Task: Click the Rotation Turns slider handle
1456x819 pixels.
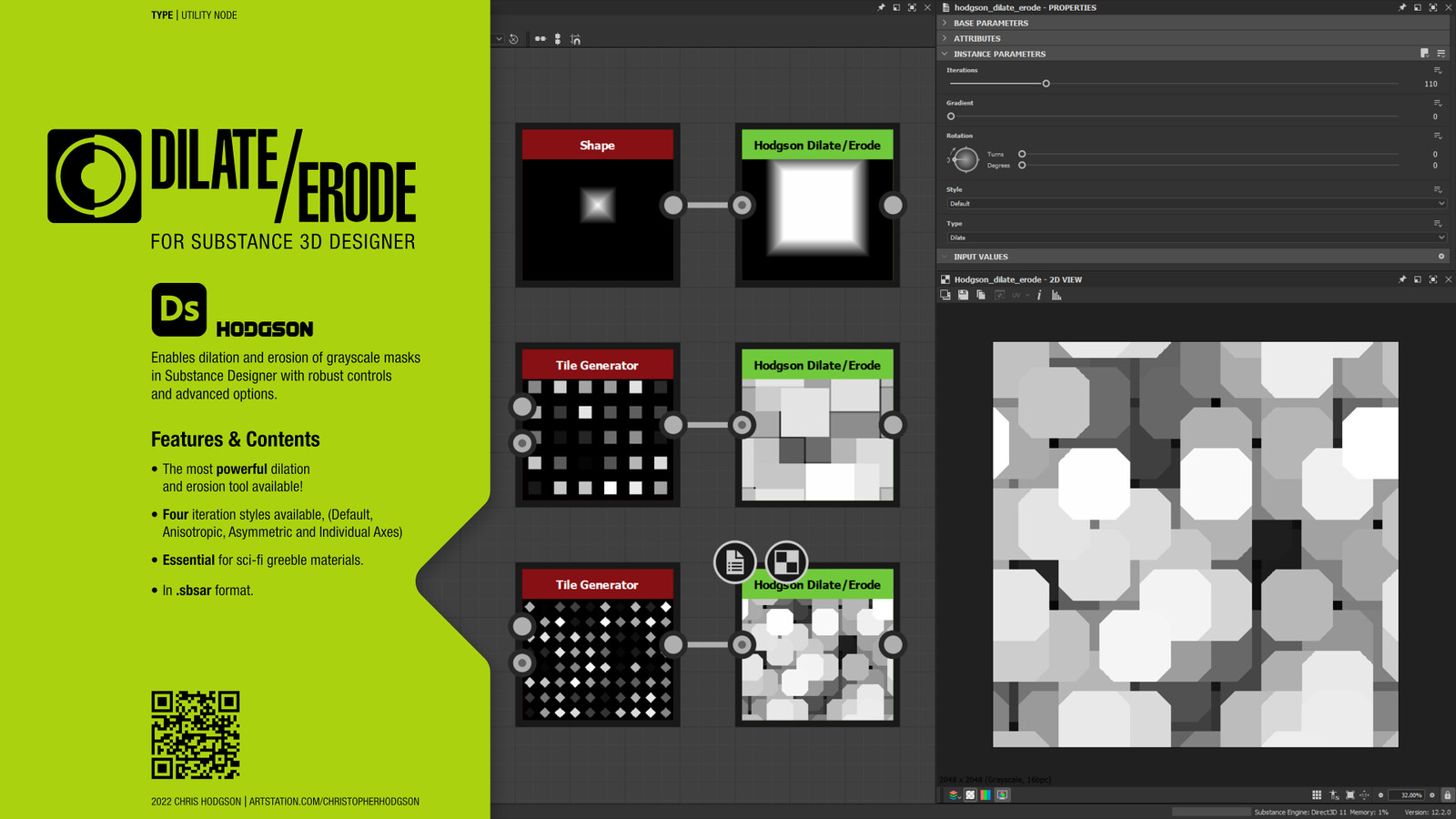Action: pyautogui.click(x=1022, y=154)
